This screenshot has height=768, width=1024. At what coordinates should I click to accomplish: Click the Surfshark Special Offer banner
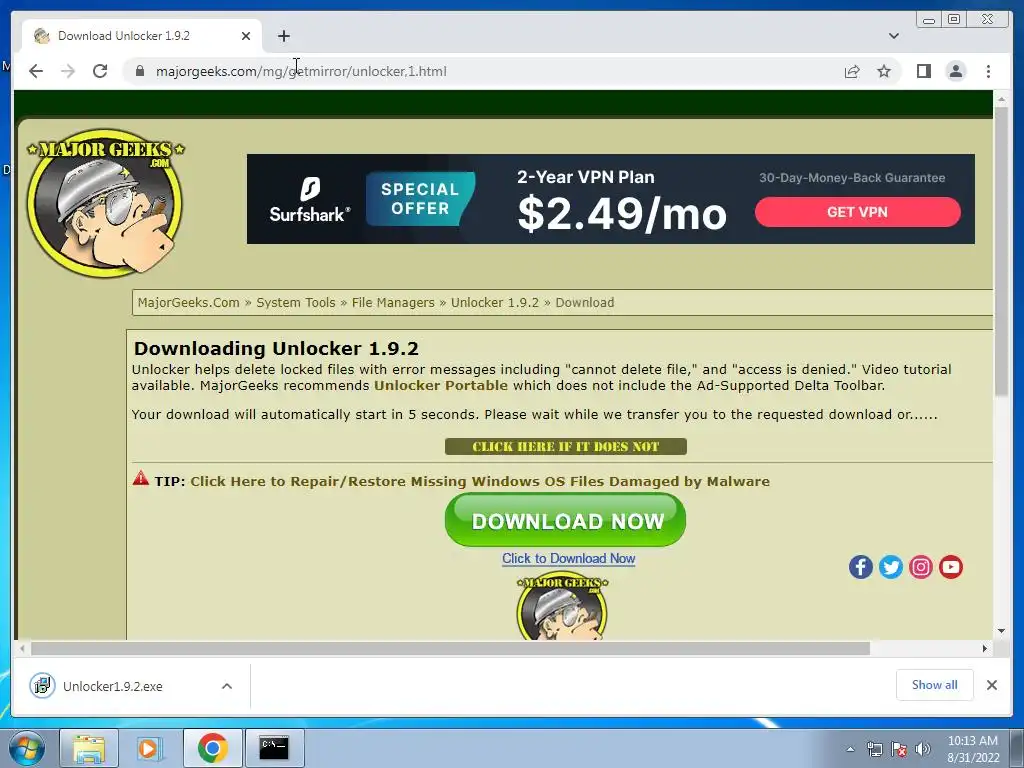(x=421, y=199)
